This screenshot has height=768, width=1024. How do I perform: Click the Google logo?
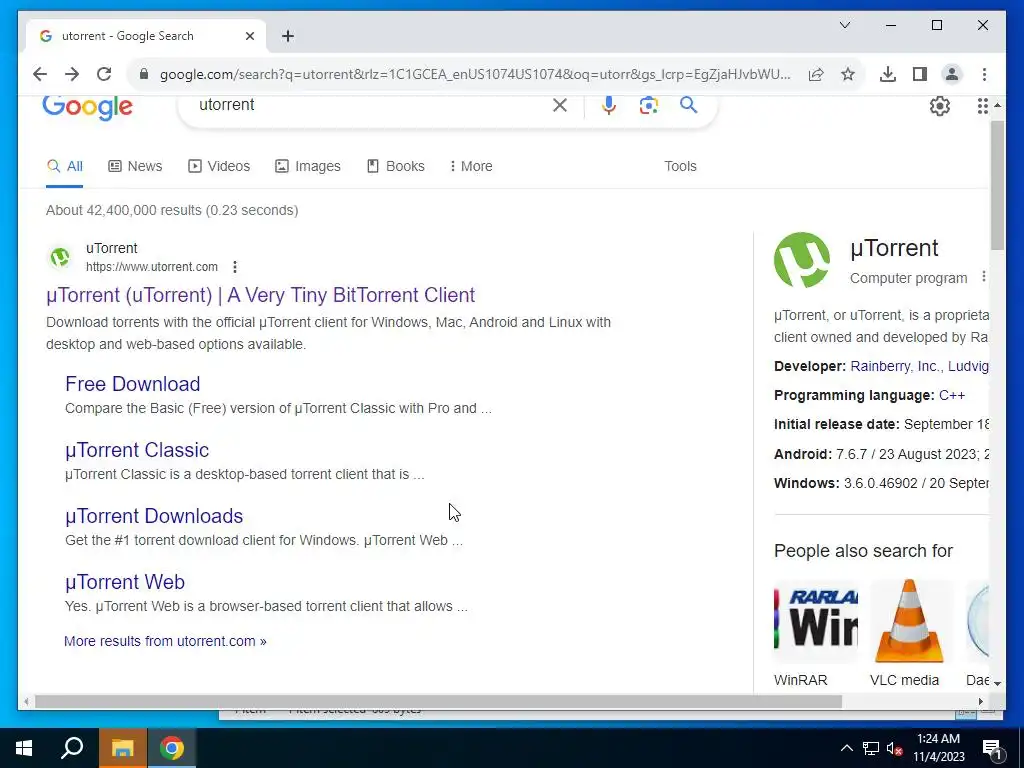point(88,108)
